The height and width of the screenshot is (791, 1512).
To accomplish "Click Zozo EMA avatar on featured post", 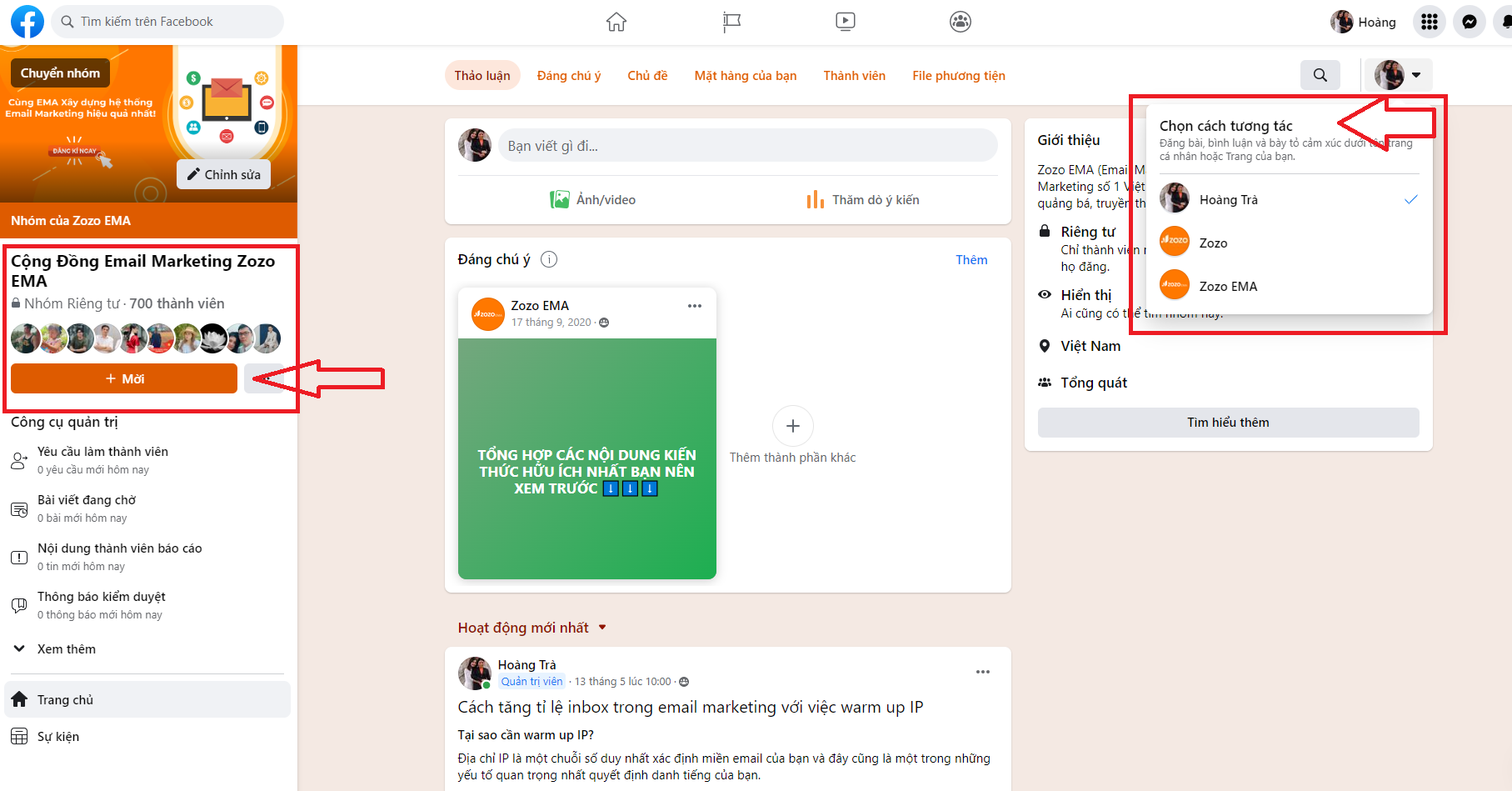I will [x=488, y=314].
